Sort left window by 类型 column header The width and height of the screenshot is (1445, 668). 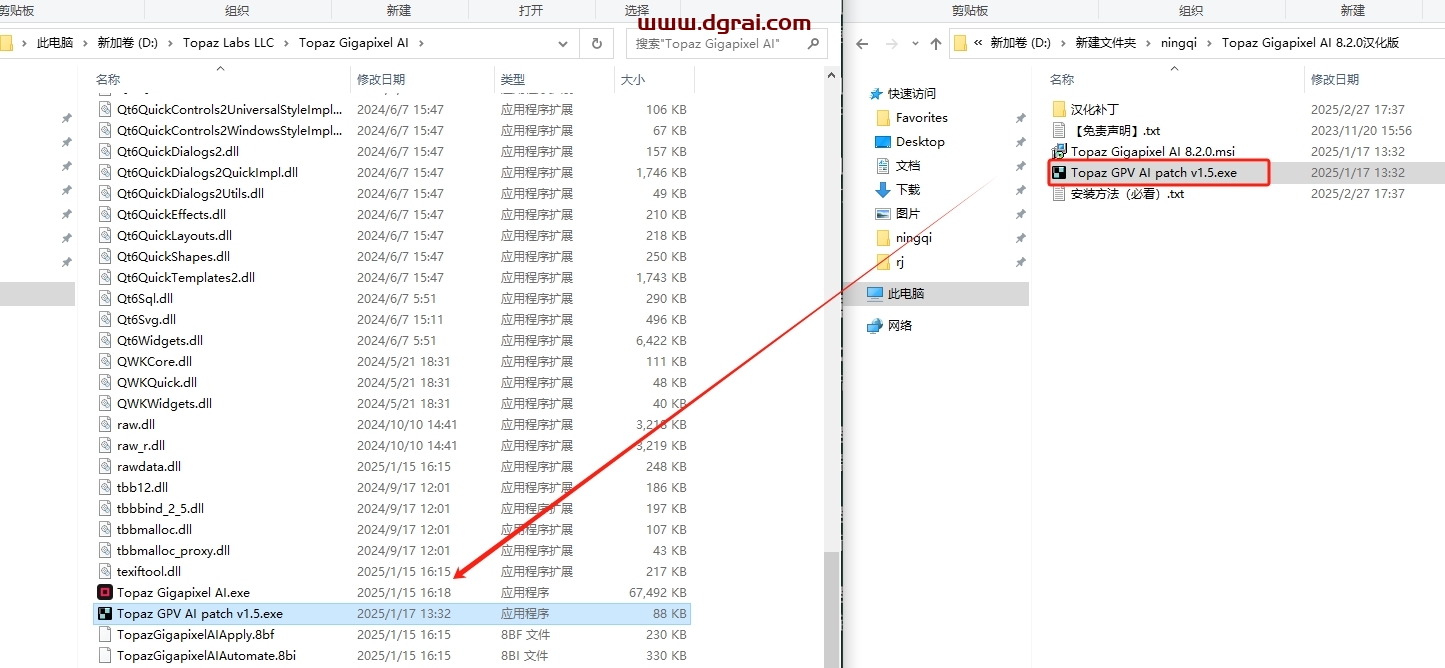point(513,79)
